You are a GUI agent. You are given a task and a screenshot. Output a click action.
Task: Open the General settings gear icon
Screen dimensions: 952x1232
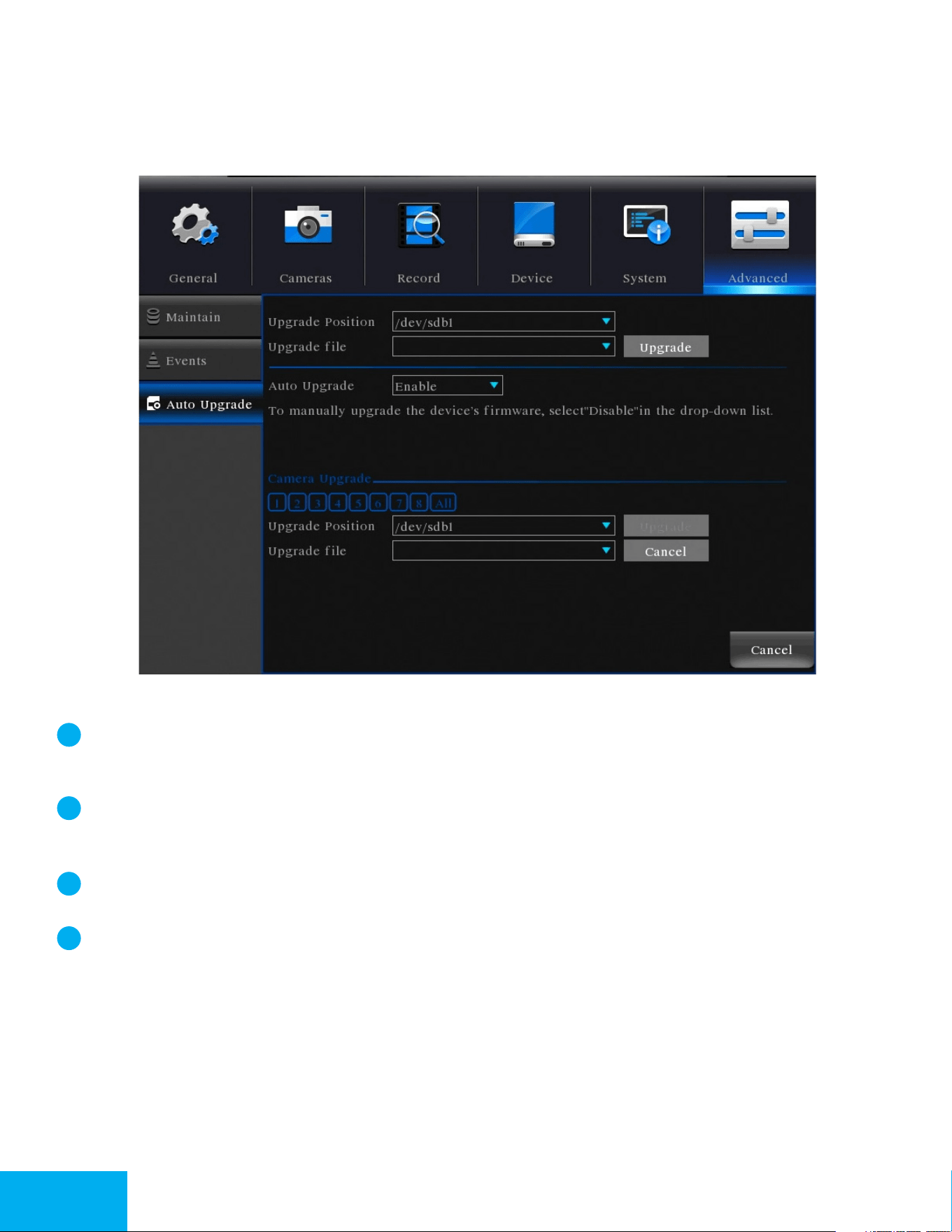(x=194, y=225)
